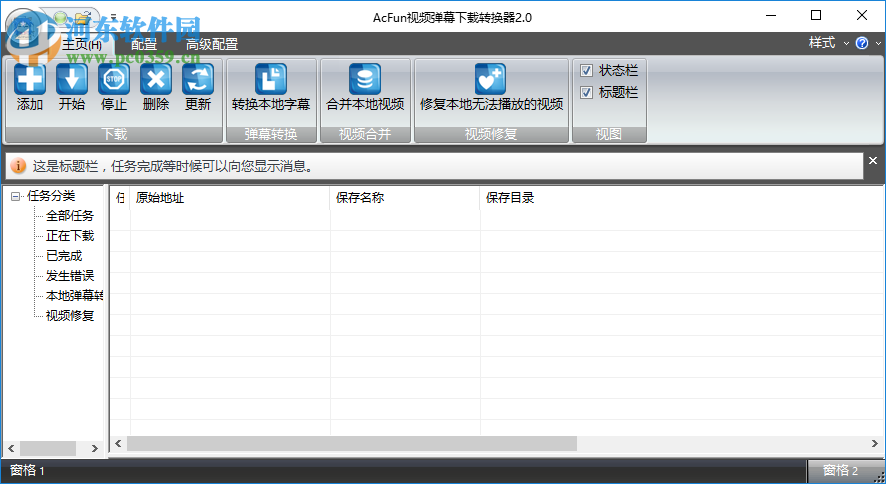
Task: Click the 任务分类 root tree label
Action: pyautogui.click(x=51, y=196)
